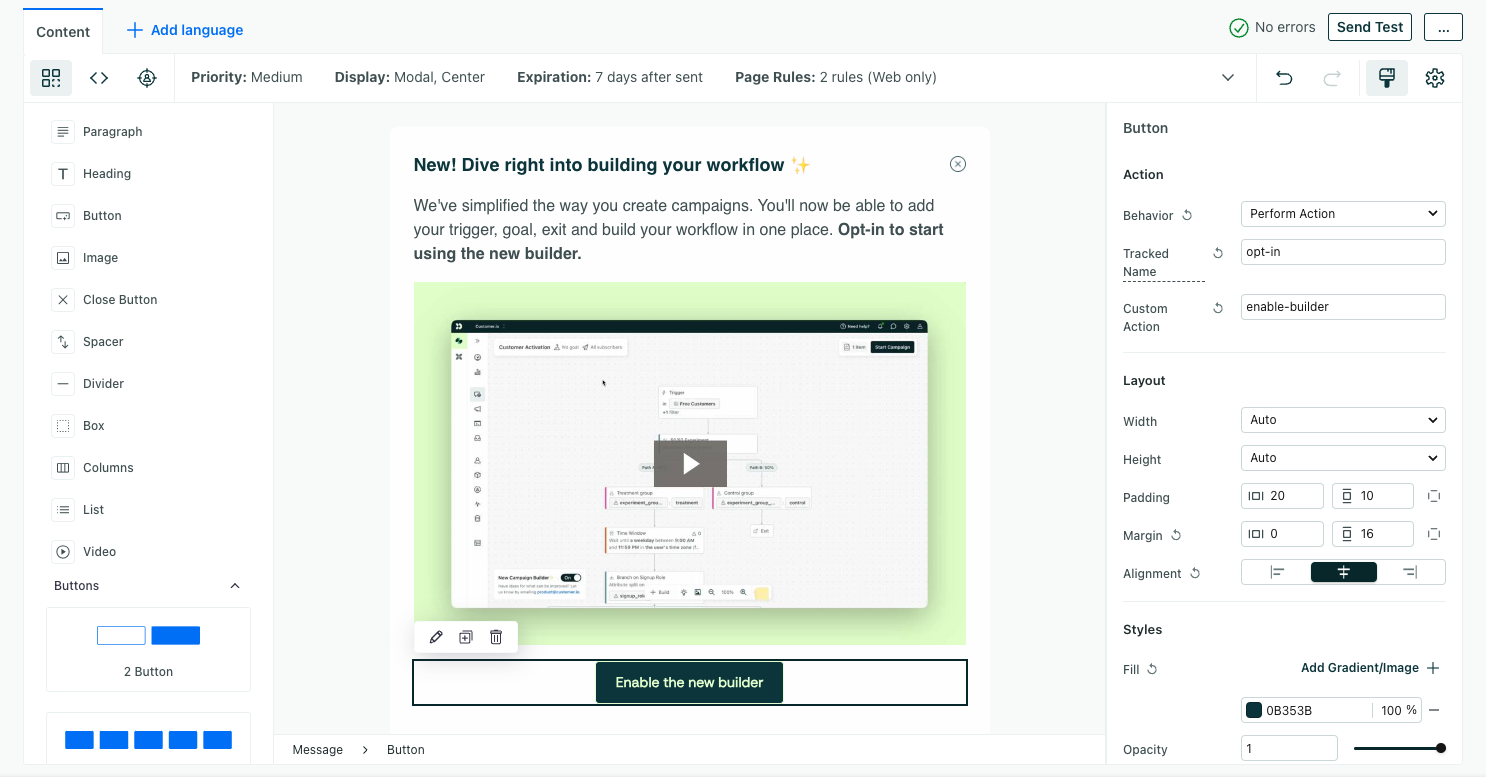Click the horizontal margin field
1486x777 pixels.
pos(1282,534)
